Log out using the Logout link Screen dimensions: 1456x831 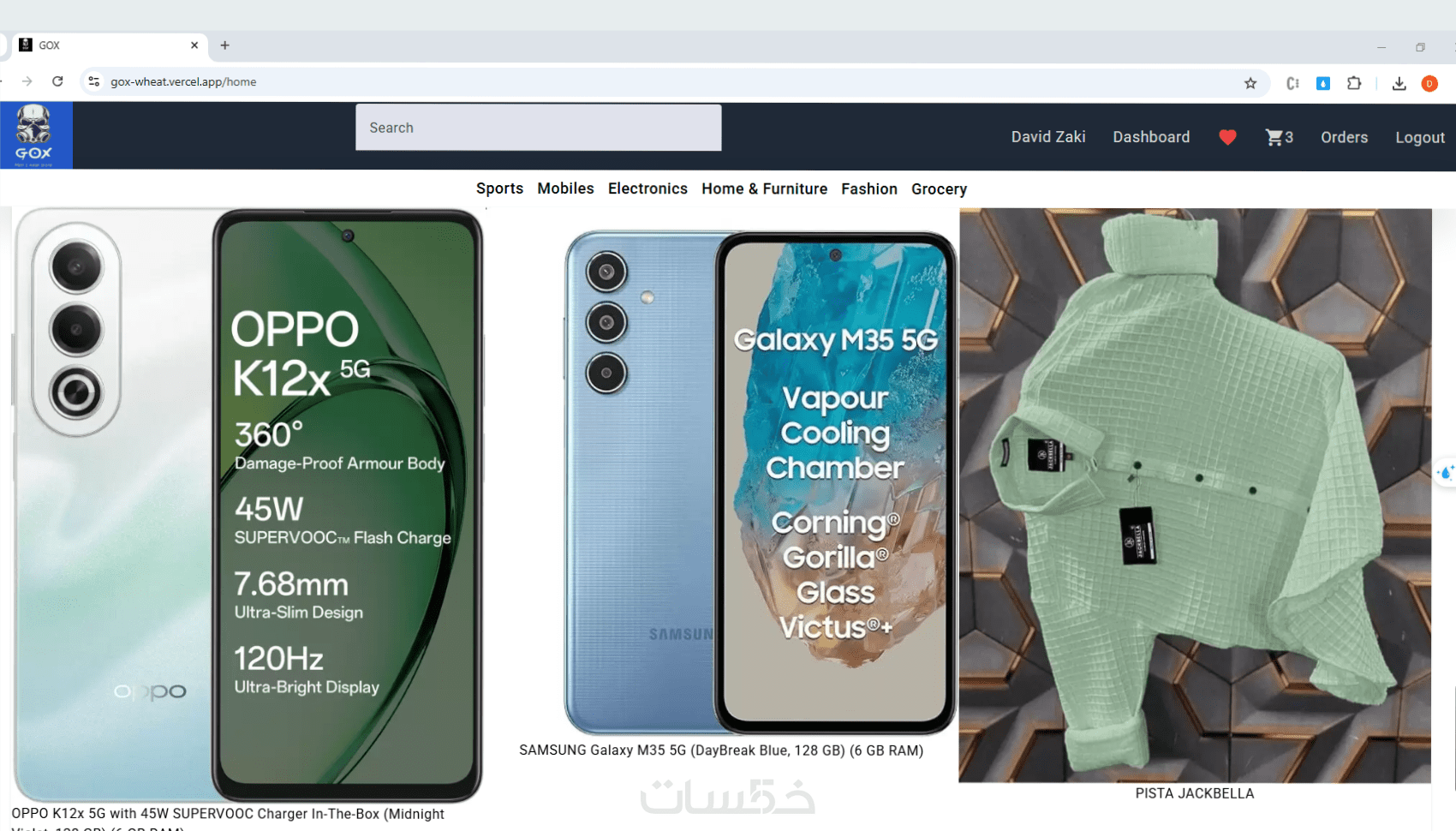coord(1419,137)
